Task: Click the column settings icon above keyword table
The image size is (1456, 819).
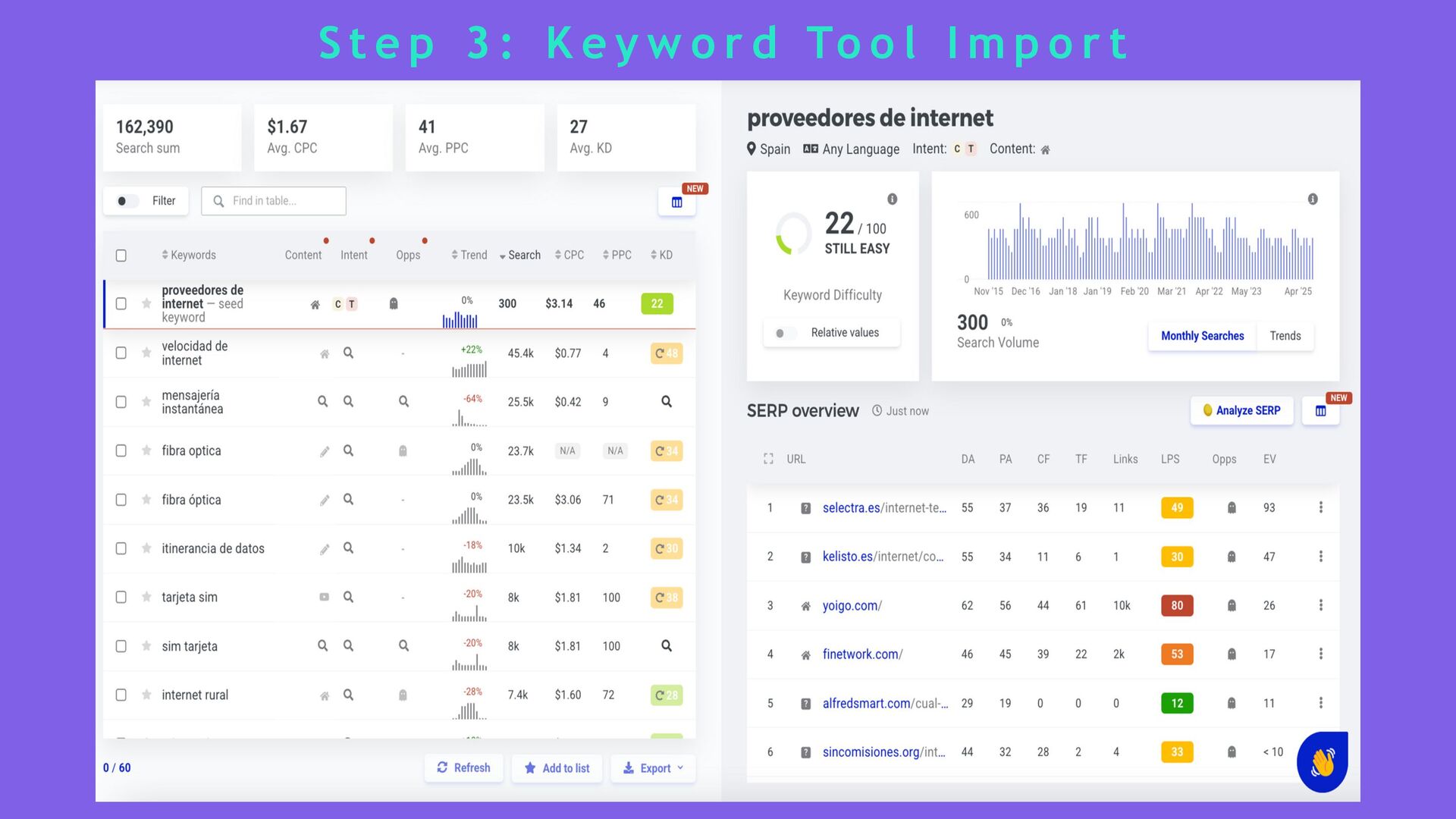Action: (676, 202)
